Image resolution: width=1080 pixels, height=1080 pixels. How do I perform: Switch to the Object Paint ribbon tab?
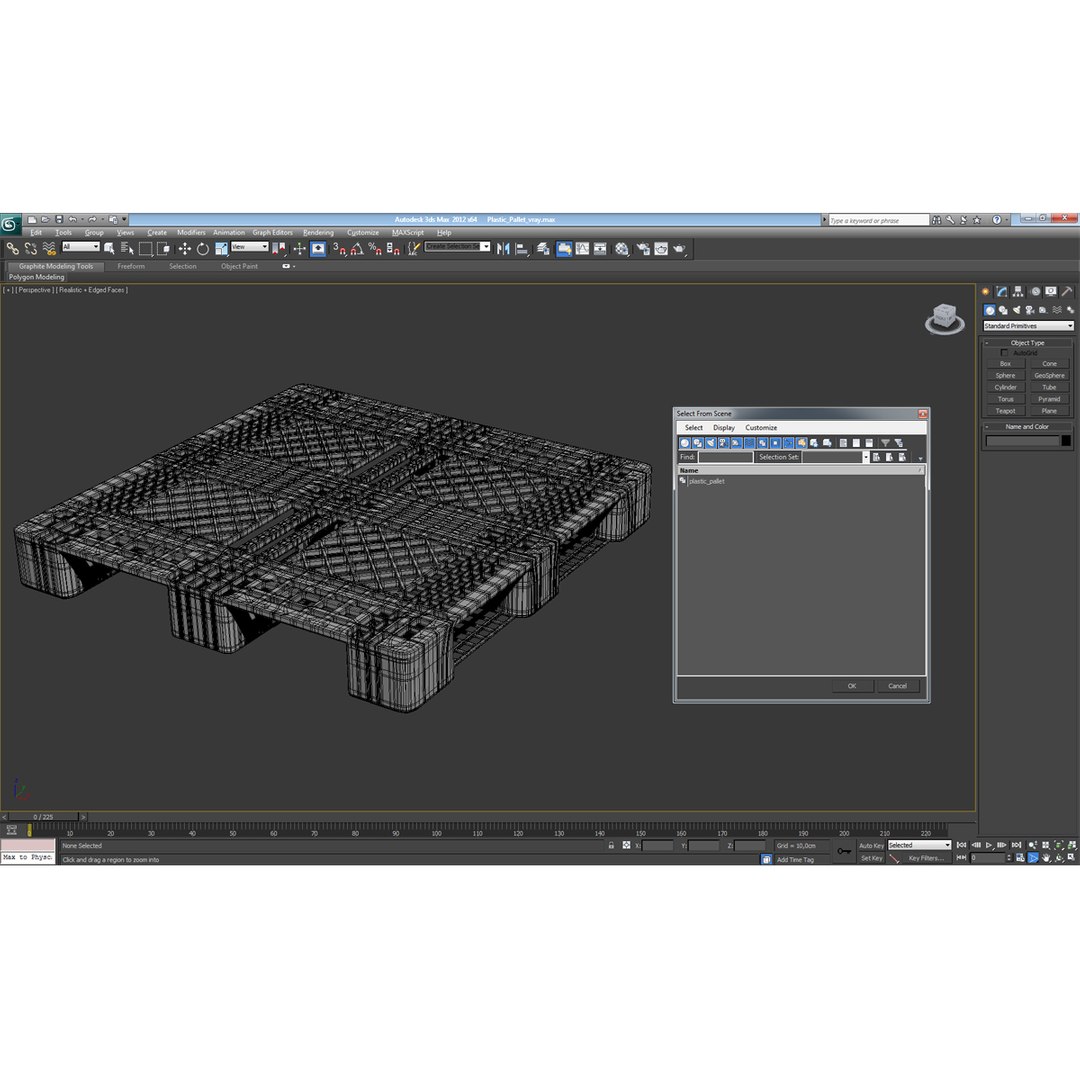(239, 267)
